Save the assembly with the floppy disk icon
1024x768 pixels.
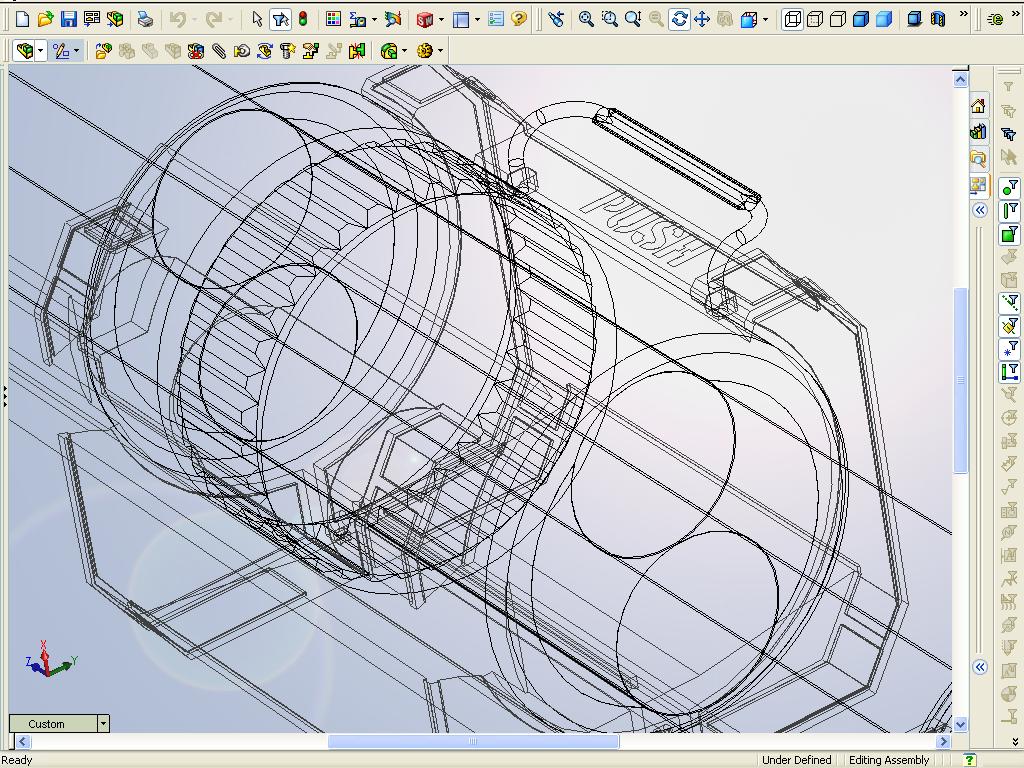tap(68, 19)
